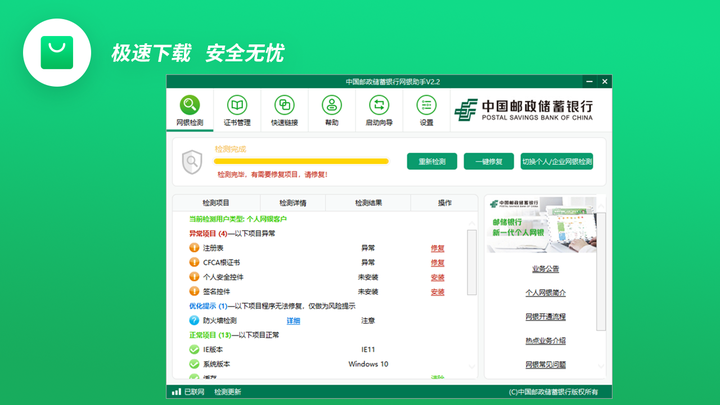The width and height of the screenshot is (720, 405).
Task: Click the results list scroll-down arrow
Action: [x=472, y=366]
